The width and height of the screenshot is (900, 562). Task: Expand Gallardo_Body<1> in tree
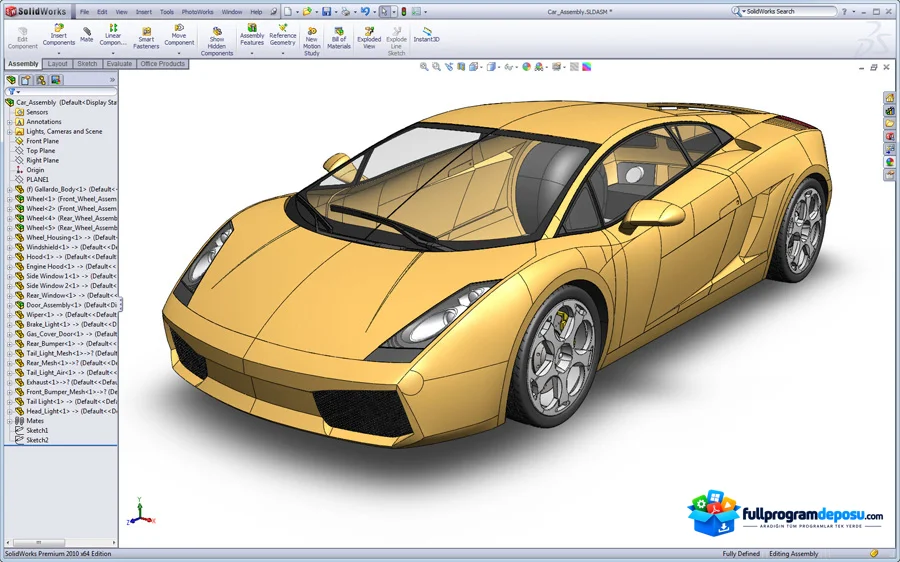coord(9,189)
